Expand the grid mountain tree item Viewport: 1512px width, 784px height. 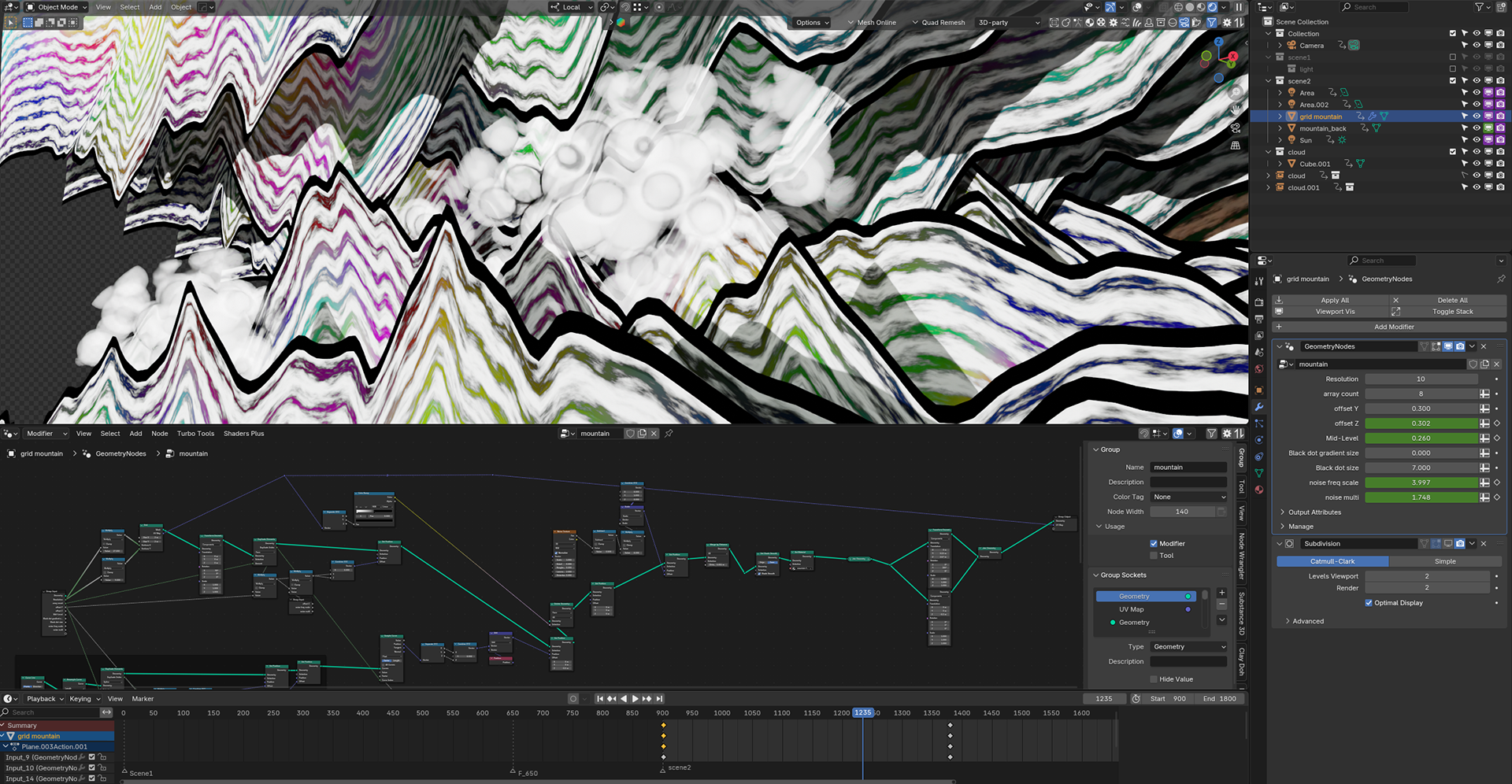tap(1280, 116)
